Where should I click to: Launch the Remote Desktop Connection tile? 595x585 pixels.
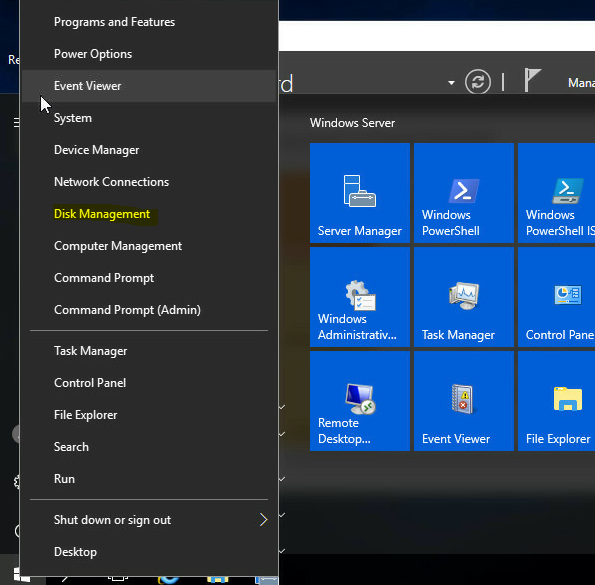point(360,401)
